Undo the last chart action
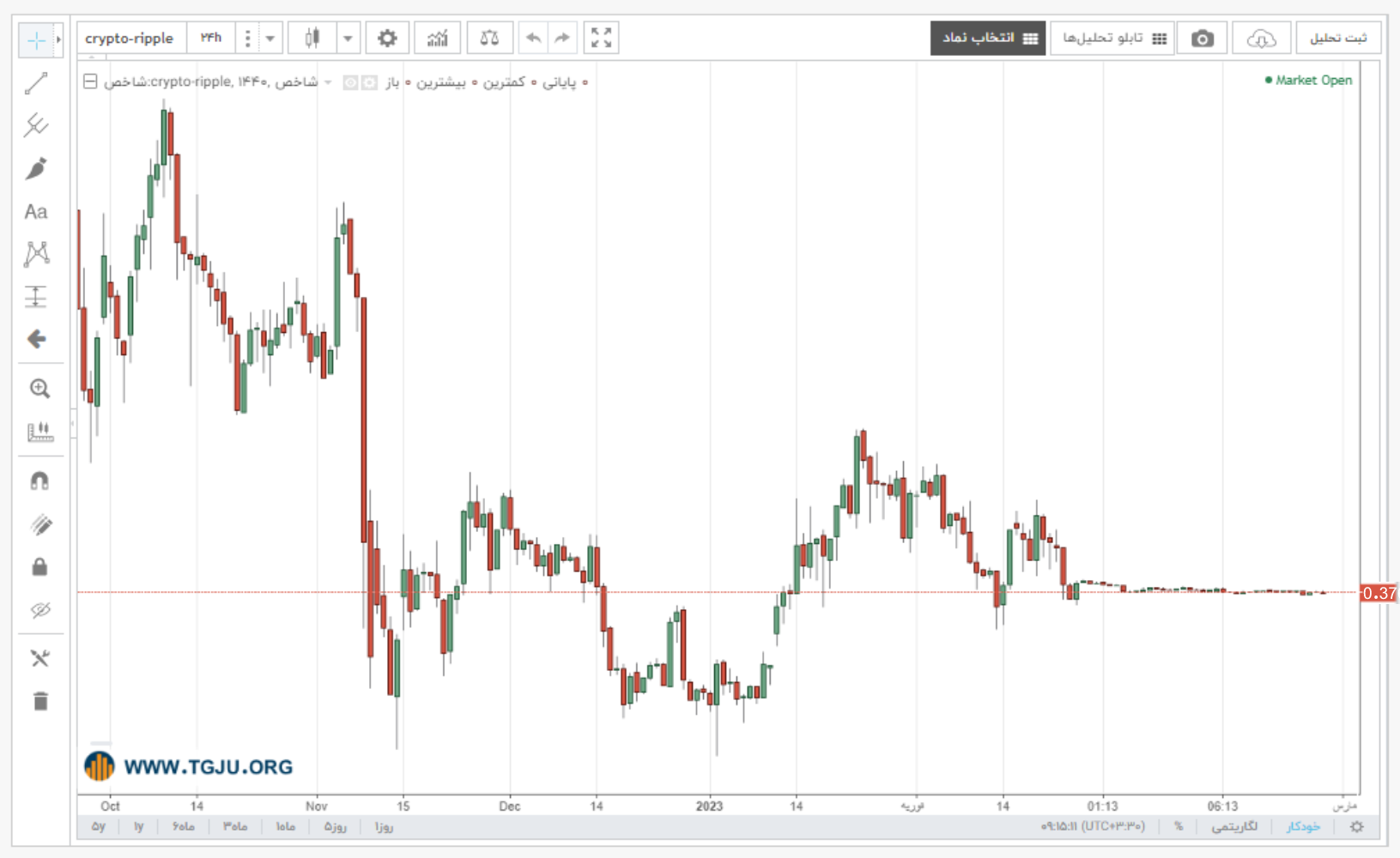1400x858 pixels. point(533,39)
